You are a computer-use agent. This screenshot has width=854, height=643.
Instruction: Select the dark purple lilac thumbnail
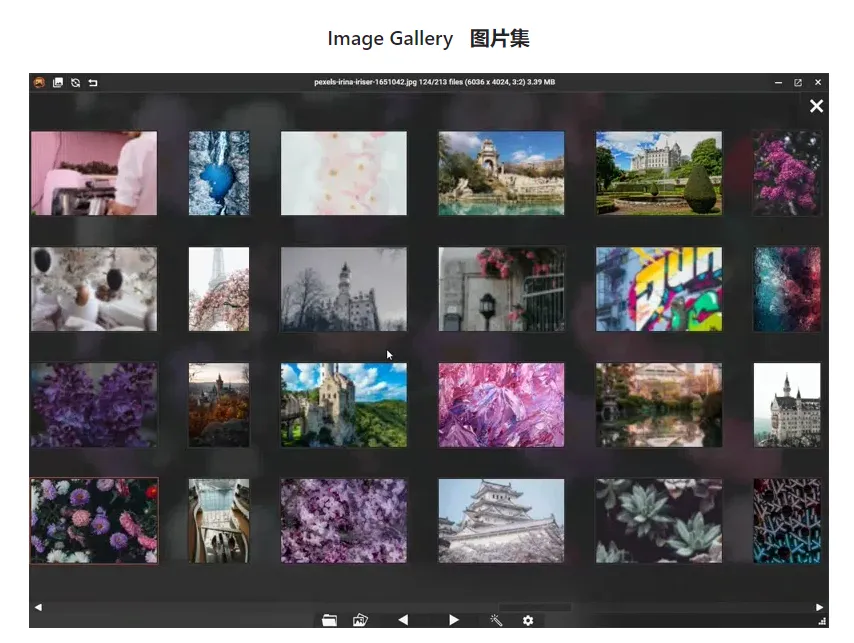[94, 405]
